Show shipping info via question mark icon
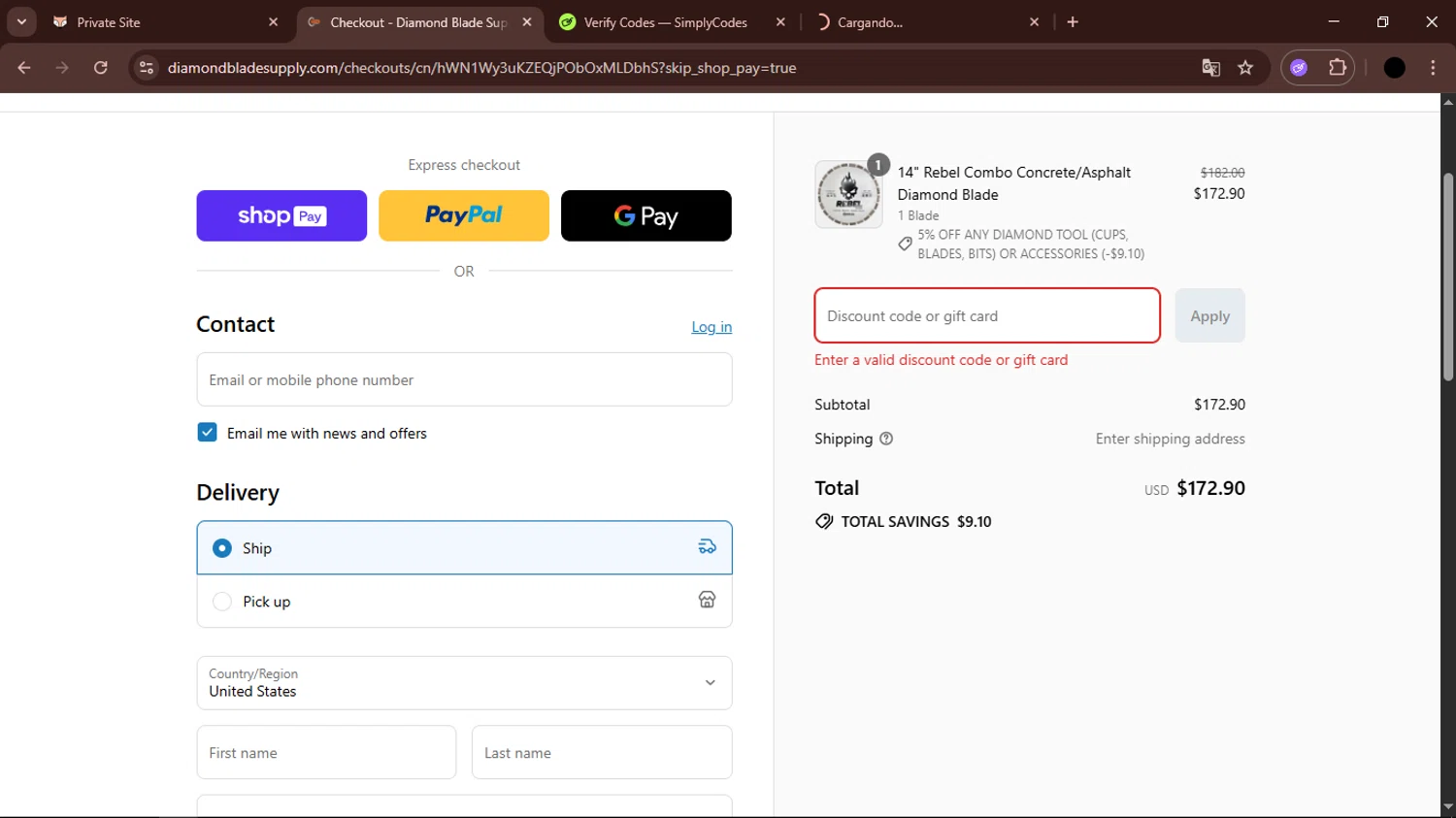 coord(885,439)
